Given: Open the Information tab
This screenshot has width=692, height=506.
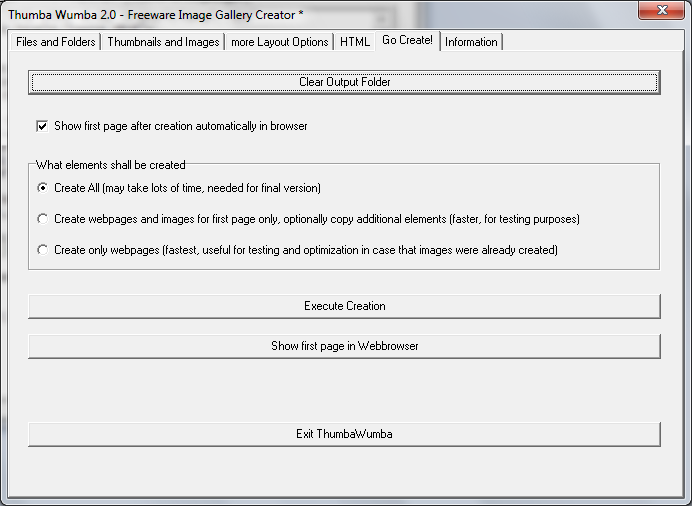Looking at the screenshot, I should coord(471,42).
